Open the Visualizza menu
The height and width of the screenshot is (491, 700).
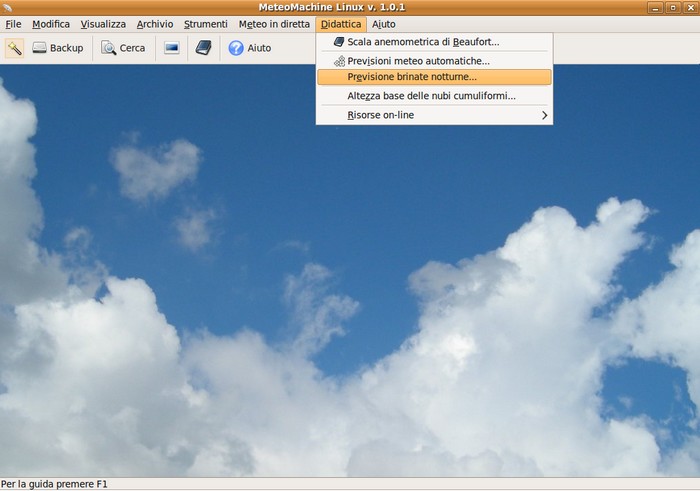click(103, 24)
